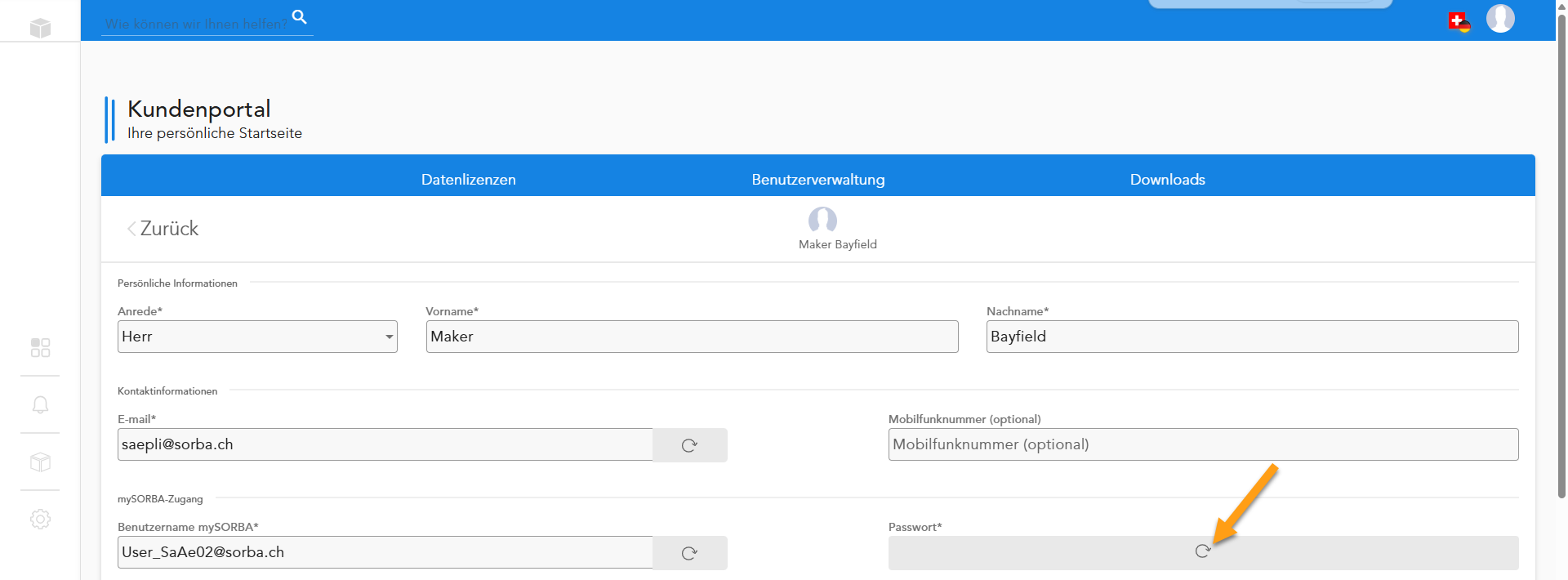
Task: Open notifications bell in sidebar
Action: coord(40,405)
